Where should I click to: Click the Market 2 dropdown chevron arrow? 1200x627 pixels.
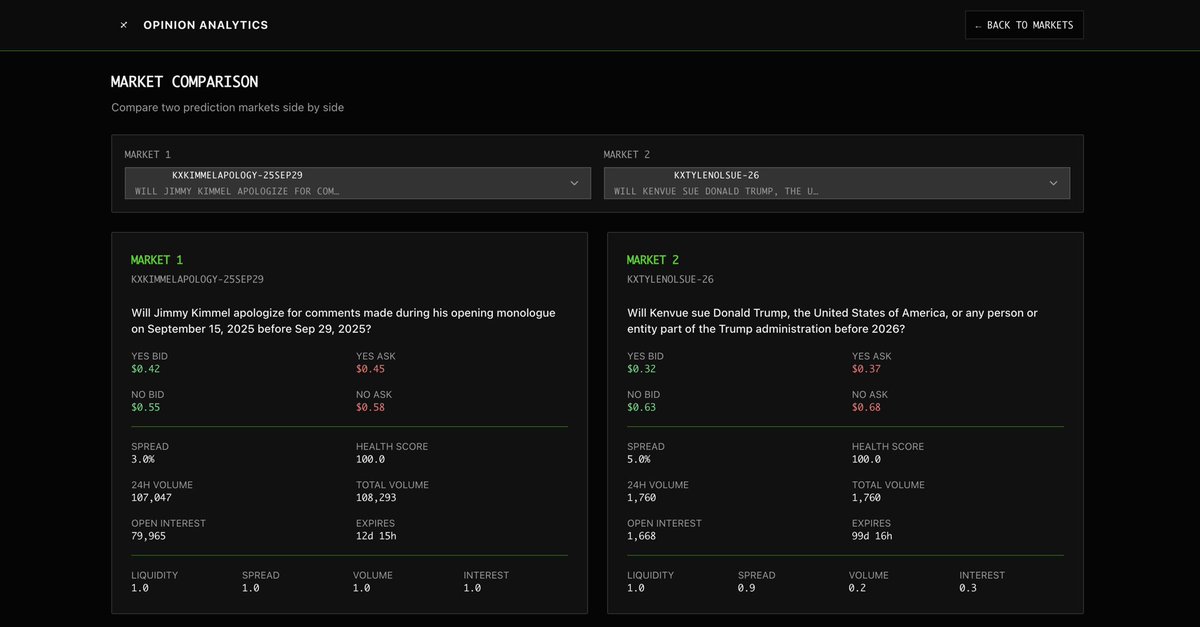[x=1053, y=183]
